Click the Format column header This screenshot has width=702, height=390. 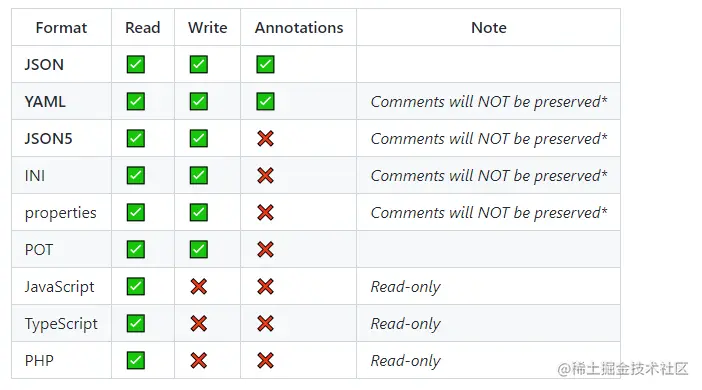(x=61, y=28)
